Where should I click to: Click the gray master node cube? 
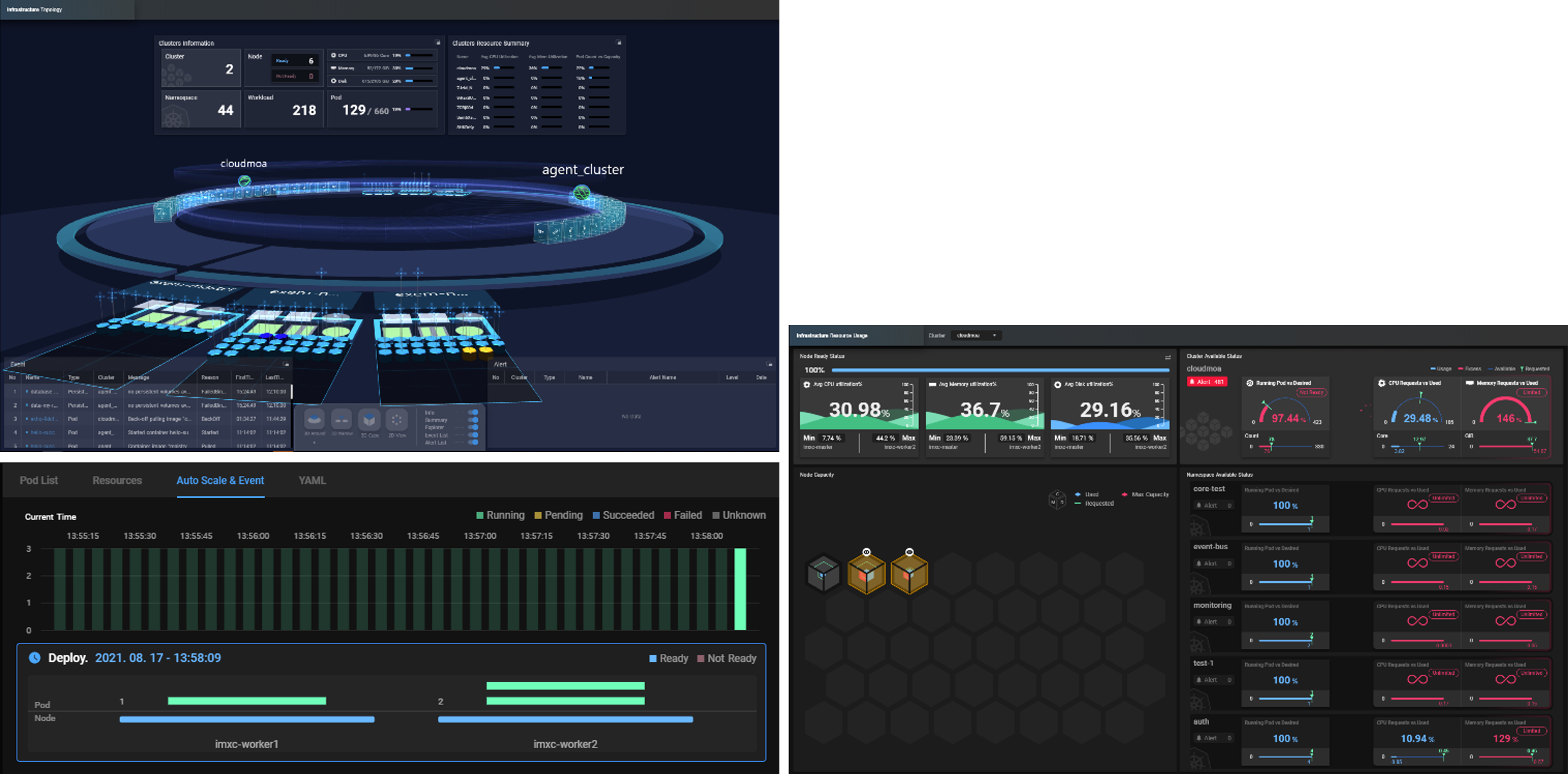[823, 574]
